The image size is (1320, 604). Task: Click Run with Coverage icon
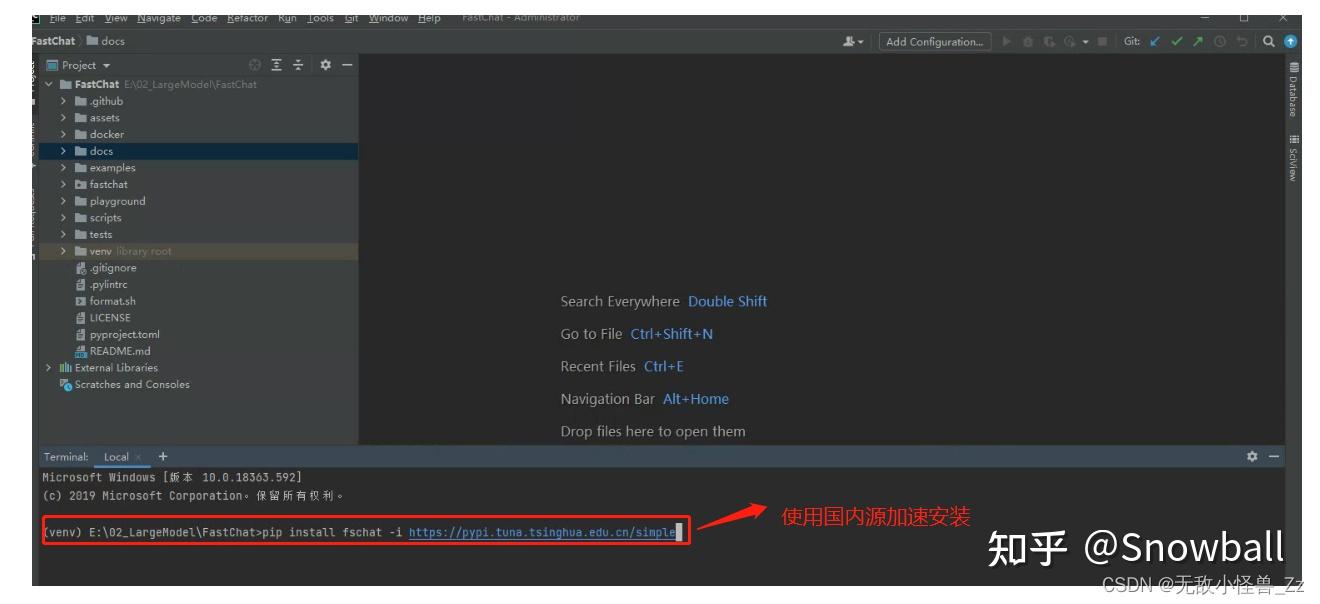tap(1049, 42)
